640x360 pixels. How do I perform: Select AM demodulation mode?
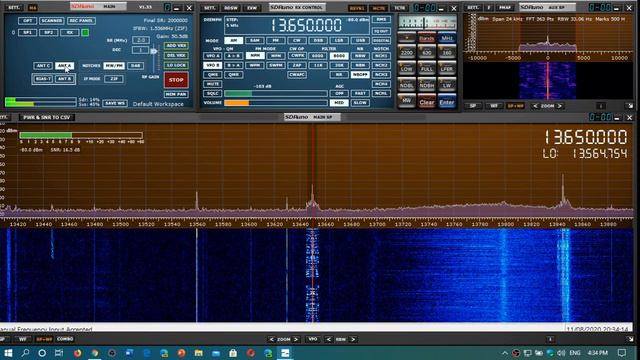coord(233,40)
